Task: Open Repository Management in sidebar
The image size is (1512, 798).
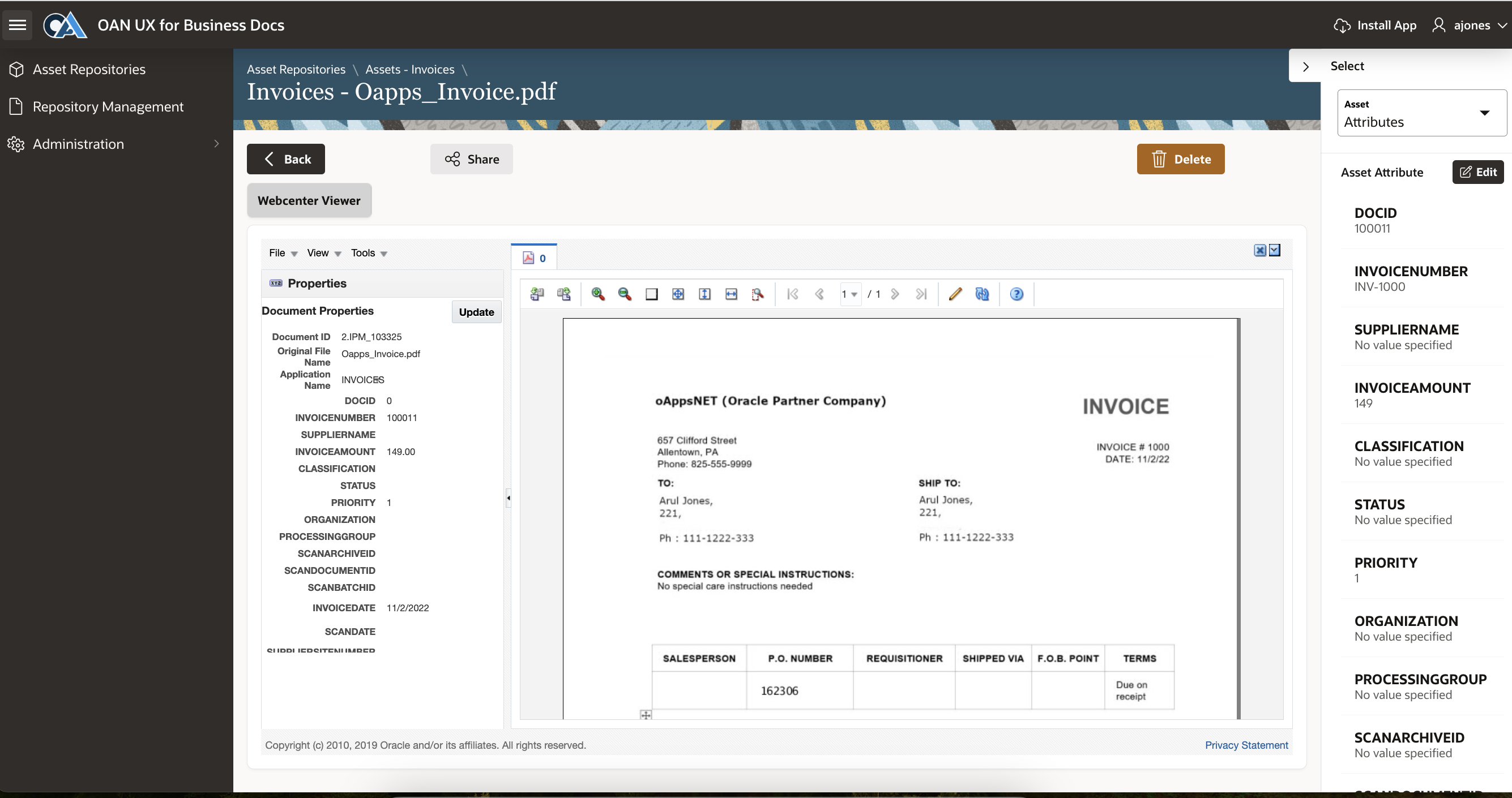Action: coord(108,107)
